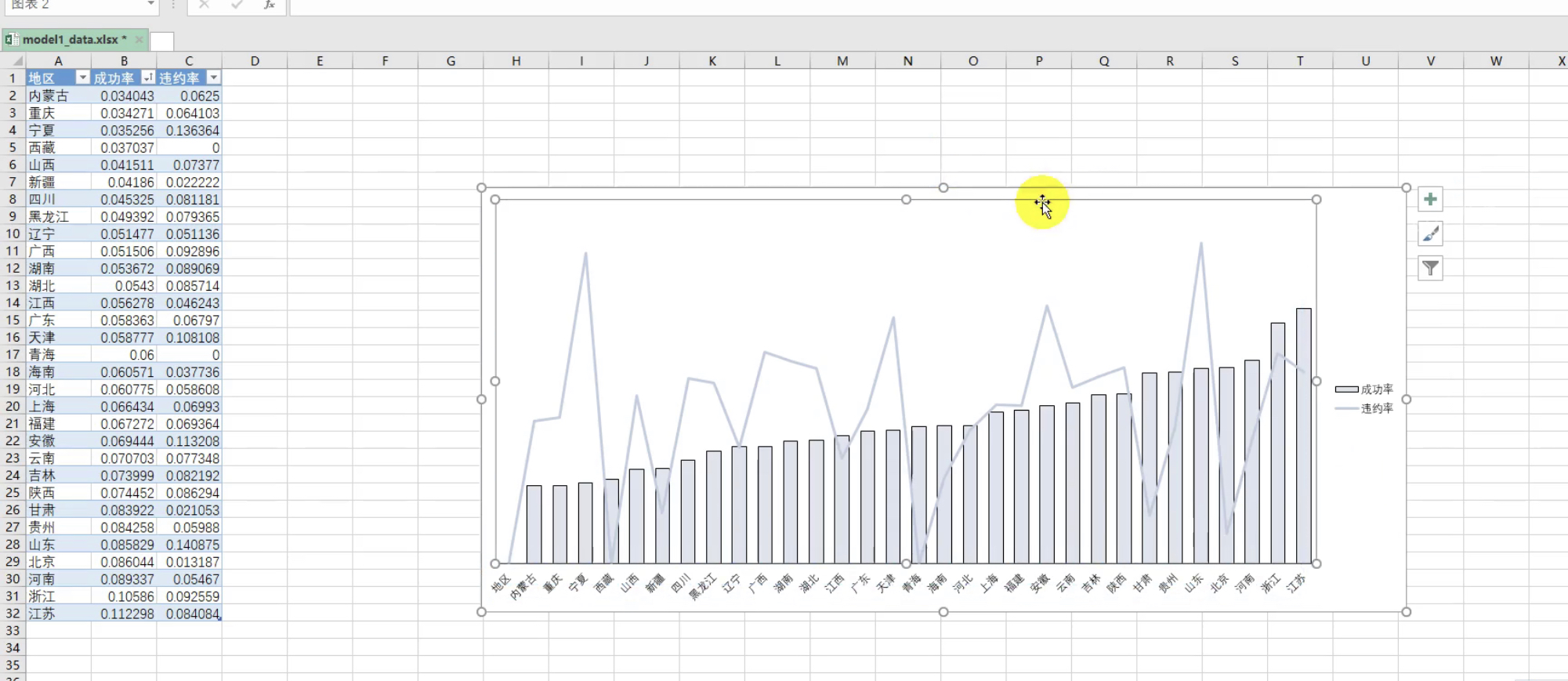
Task: Select the 违约率 legend entry in the chart
Action: (1364, 408)
